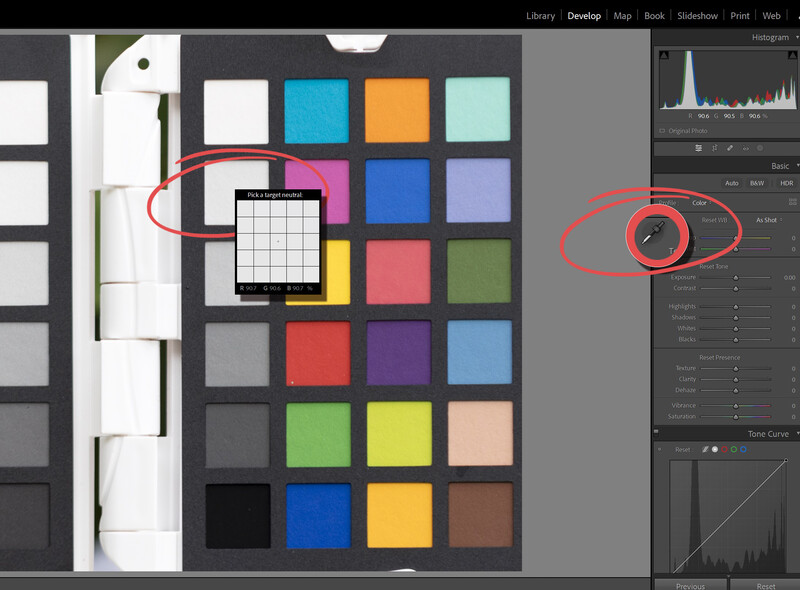Toggle the HDR button
Image resolution: width=800 pixels, height=590 pixels.
click(x=786, y=183)
